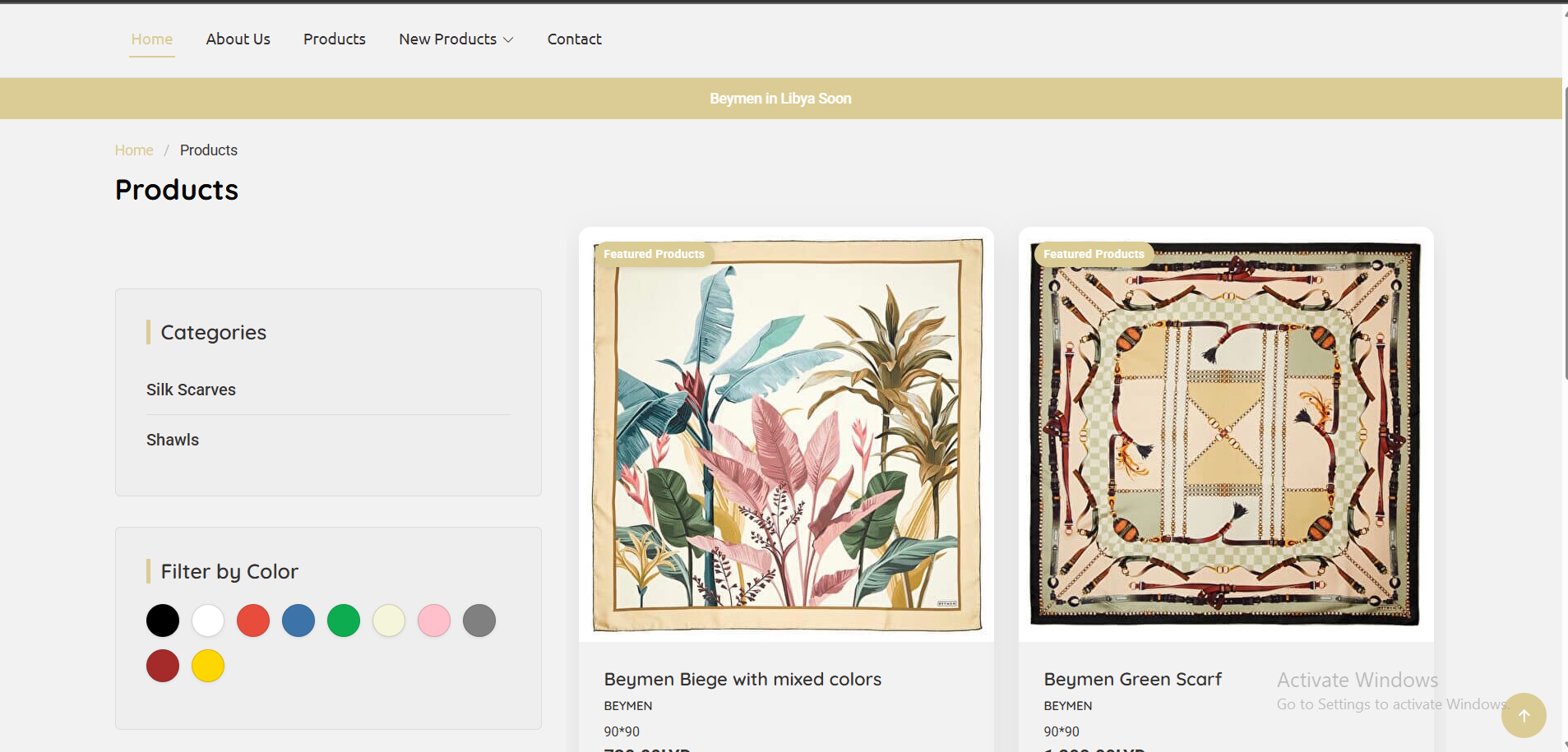Filter products by white color
Screen dimensions: 1568x752
[x=208, y=621]
